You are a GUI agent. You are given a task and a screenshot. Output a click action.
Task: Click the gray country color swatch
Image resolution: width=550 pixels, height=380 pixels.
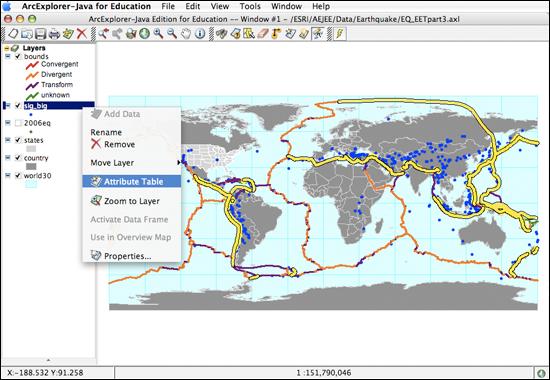31,166
